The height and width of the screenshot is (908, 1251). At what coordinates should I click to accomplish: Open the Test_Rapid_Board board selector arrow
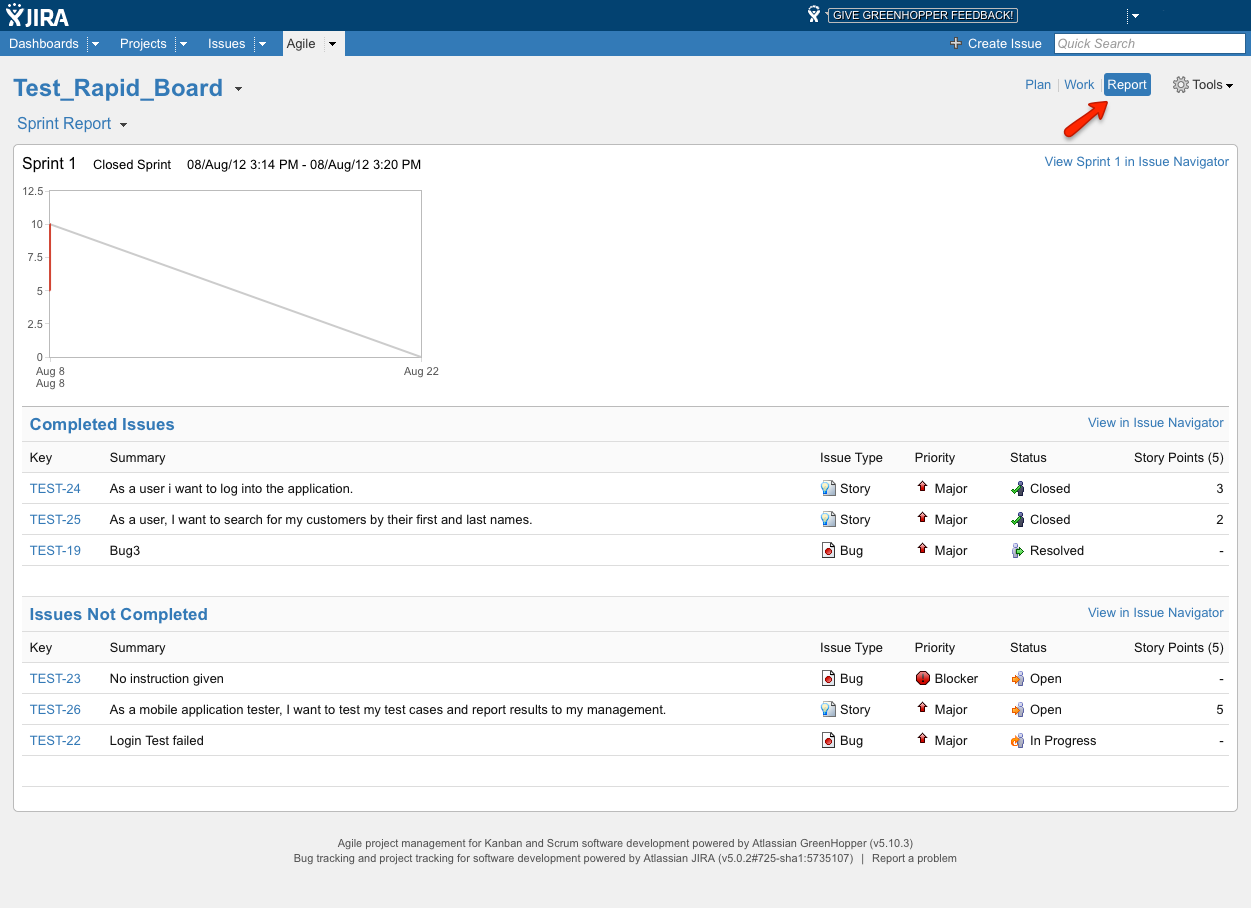(238, 89)
